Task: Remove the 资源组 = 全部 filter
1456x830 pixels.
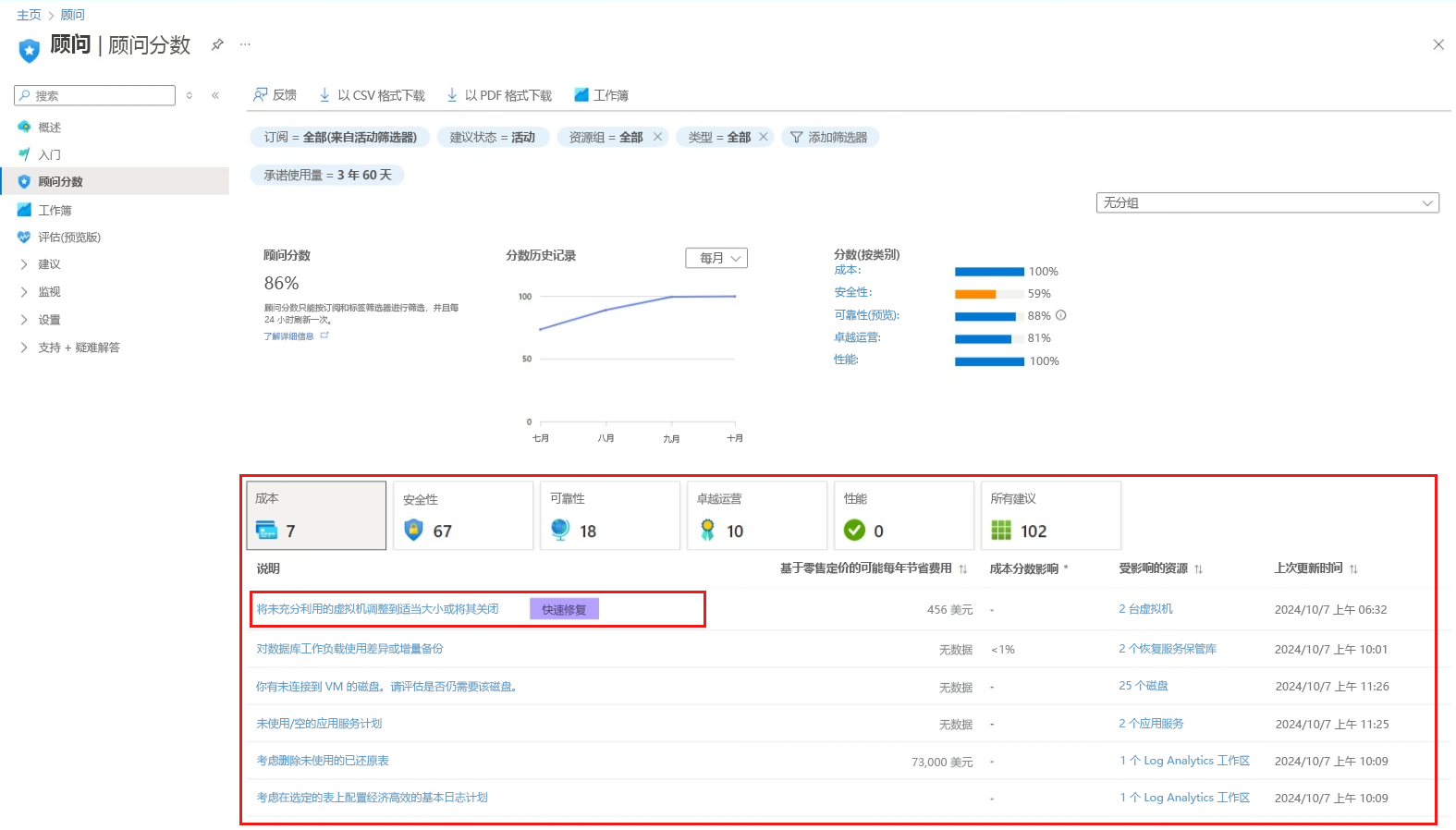Action: (x=657, y=137)
